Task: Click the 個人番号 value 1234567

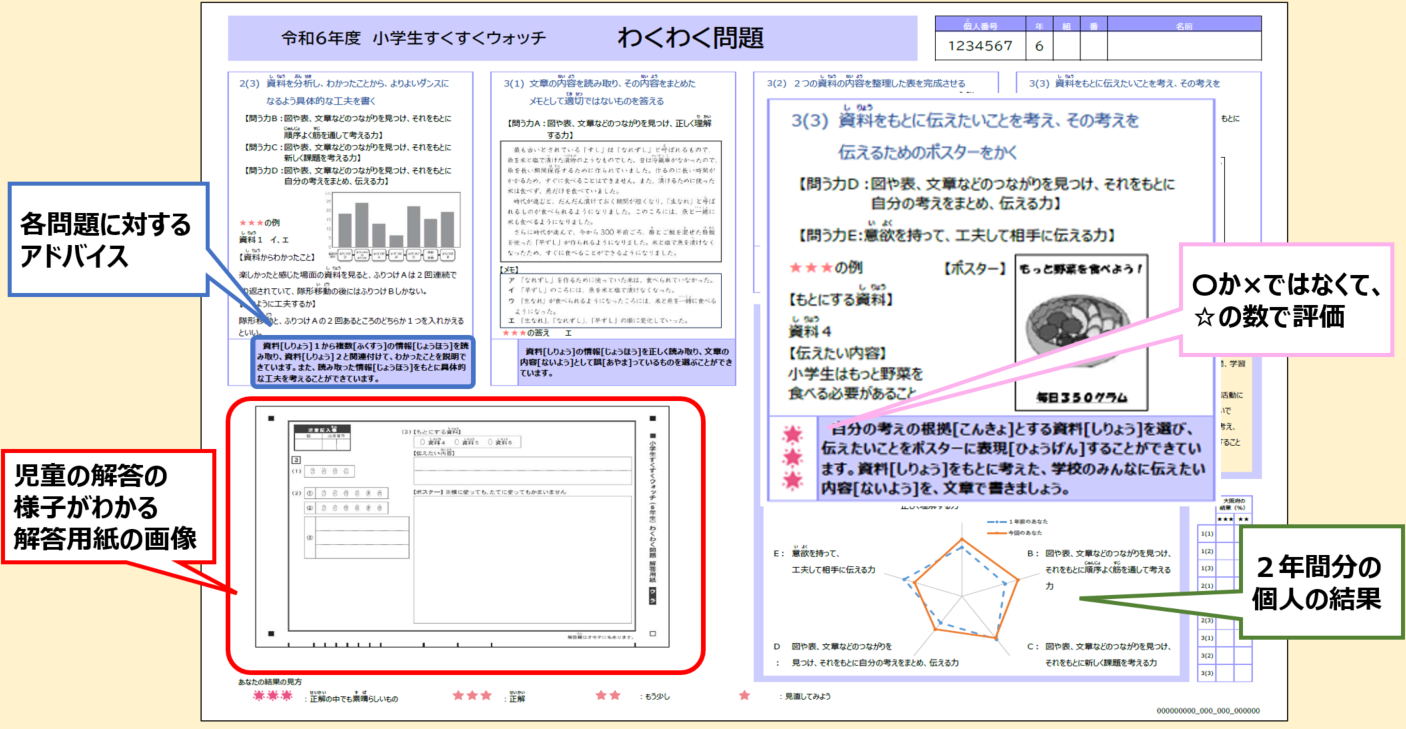Action: pyautogui.click(x=982, y=46)
